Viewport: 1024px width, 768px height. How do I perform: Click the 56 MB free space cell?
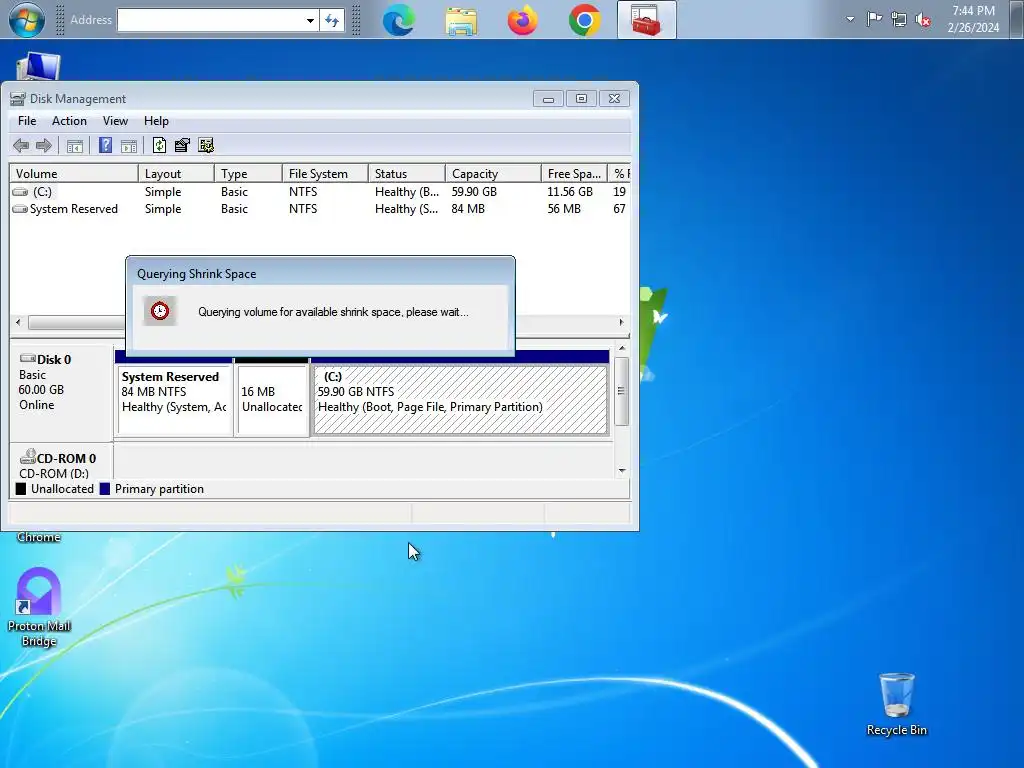click(x=564, y=209)
